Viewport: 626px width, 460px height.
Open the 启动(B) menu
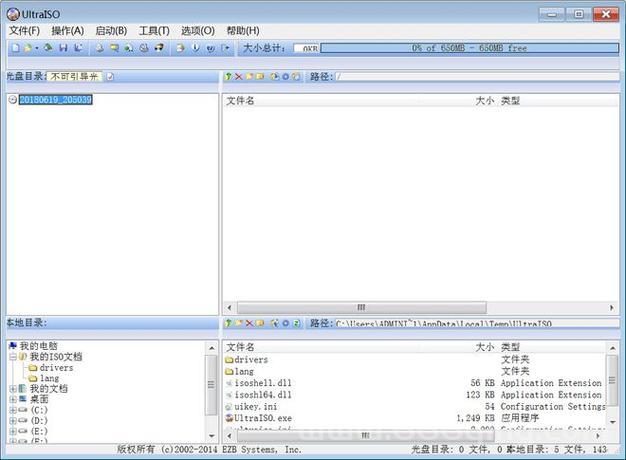(x=111, y=31)
